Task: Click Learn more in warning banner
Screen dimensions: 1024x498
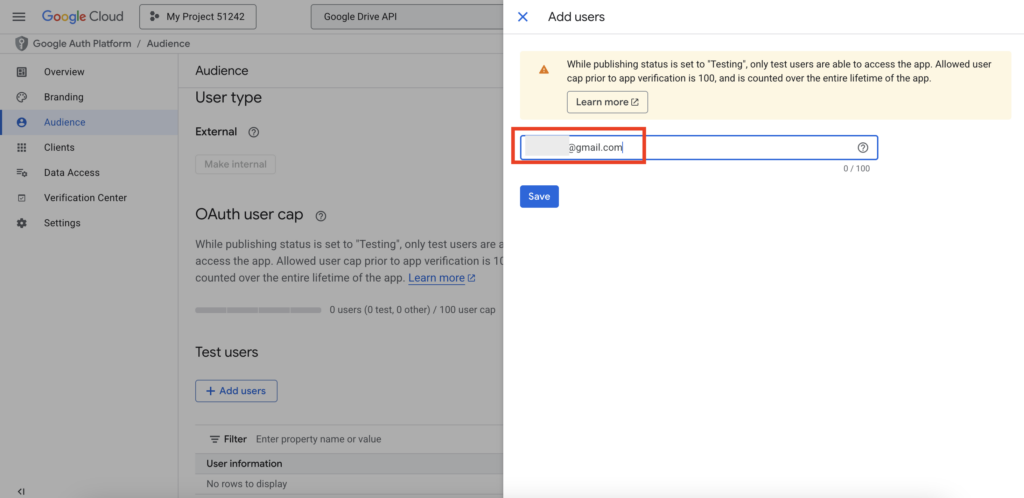Action: tap(607, 102)
